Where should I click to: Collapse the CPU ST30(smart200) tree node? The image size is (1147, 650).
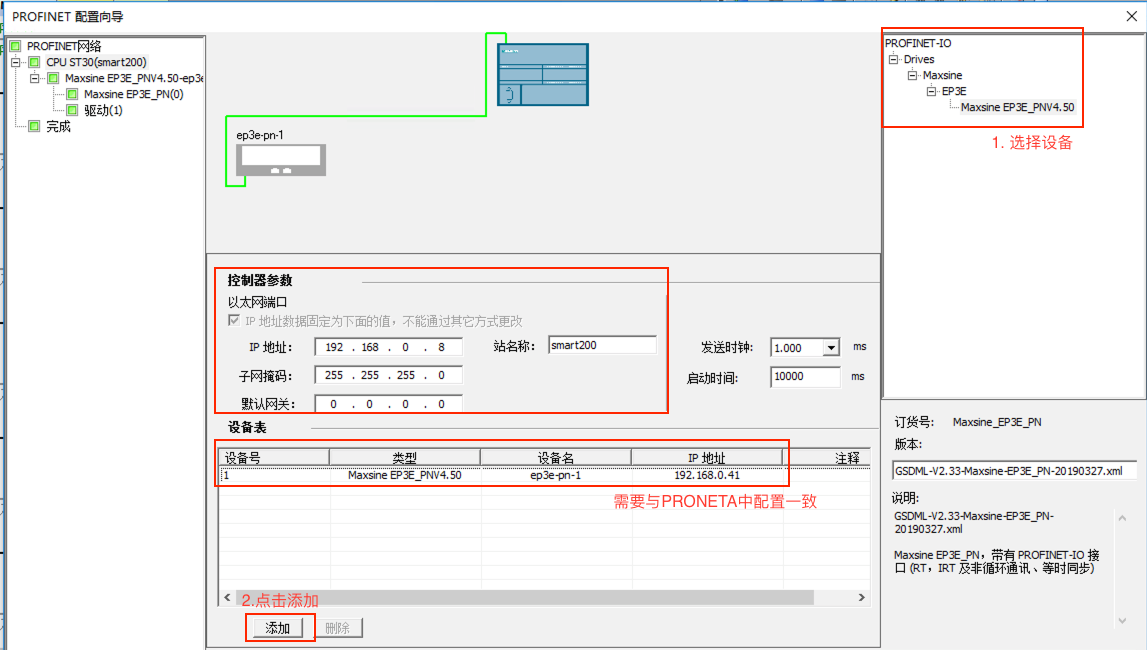point(17,62)
